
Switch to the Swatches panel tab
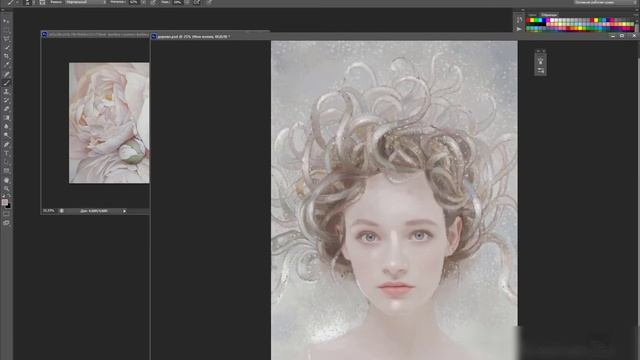click(549, 15)
